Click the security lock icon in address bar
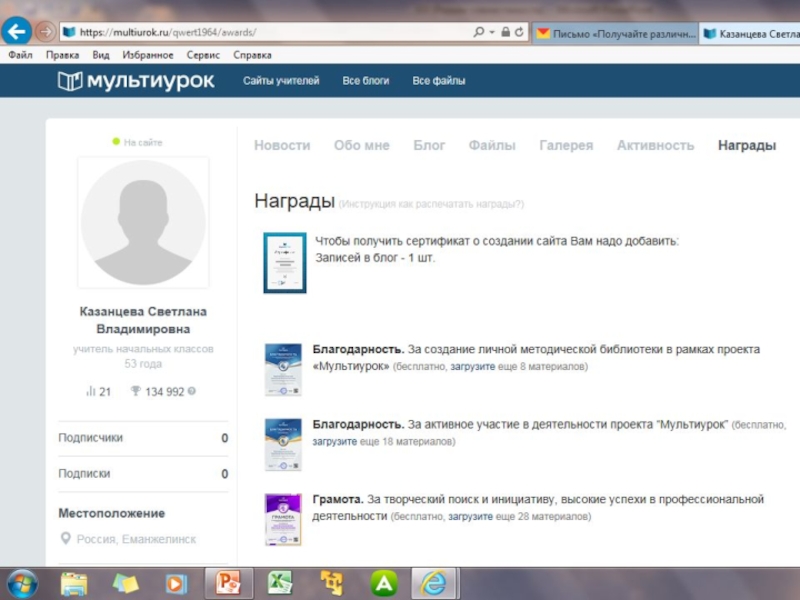 505,32
